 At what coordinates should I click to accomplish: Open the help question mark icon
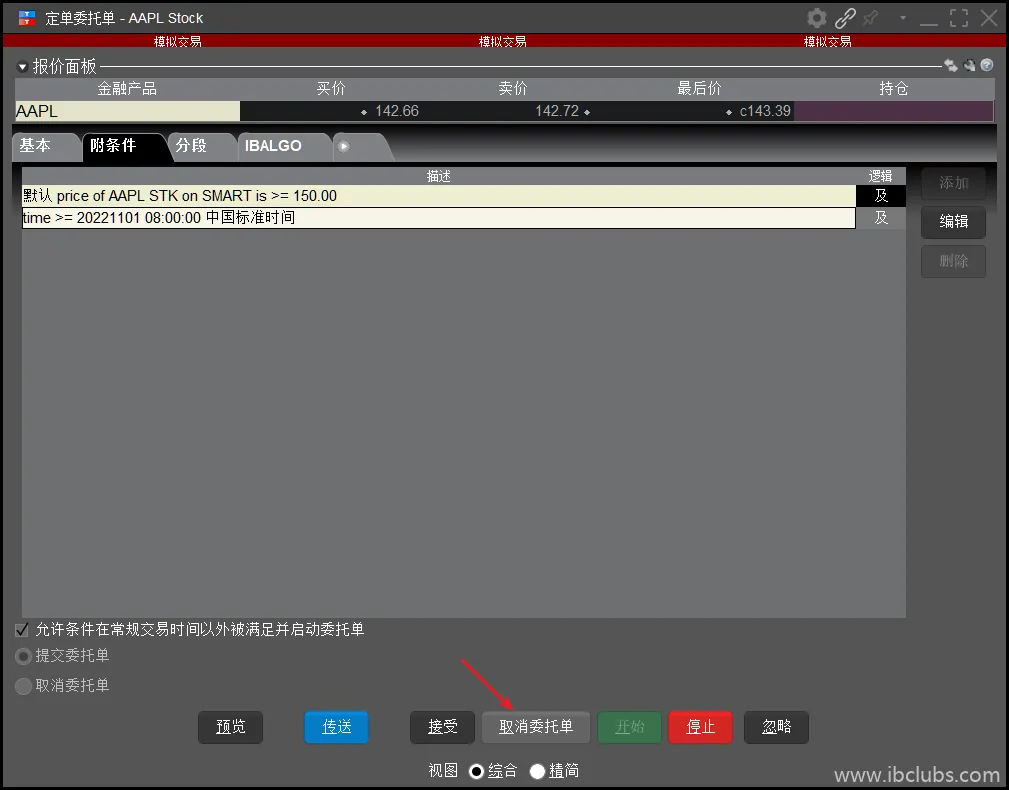(x=987, y=66)
